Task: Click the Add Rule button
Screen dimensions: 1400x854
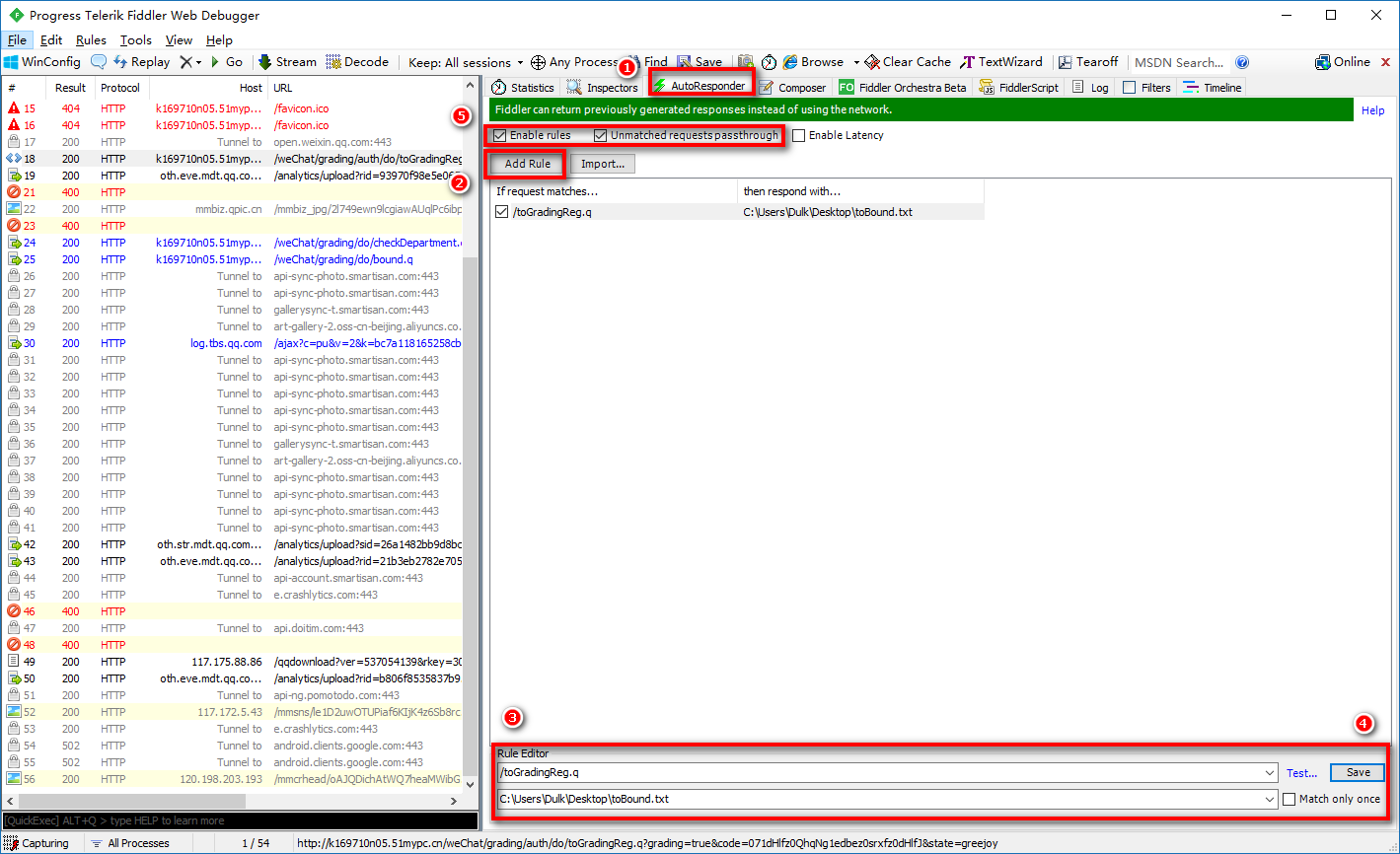Action: point(528,164)
